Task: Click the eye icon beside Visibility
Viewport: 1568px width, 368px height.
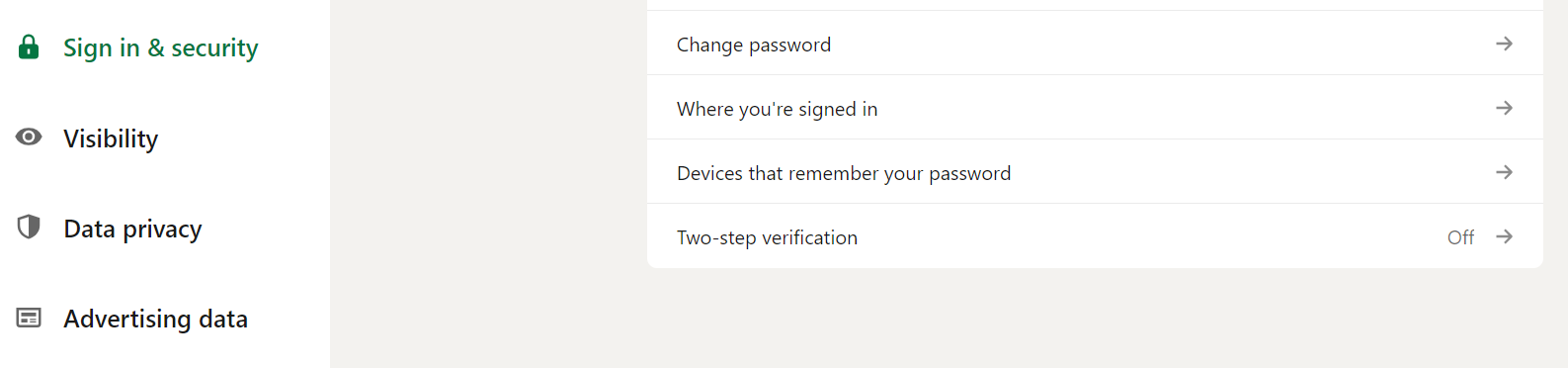Action: click(29, 137)
